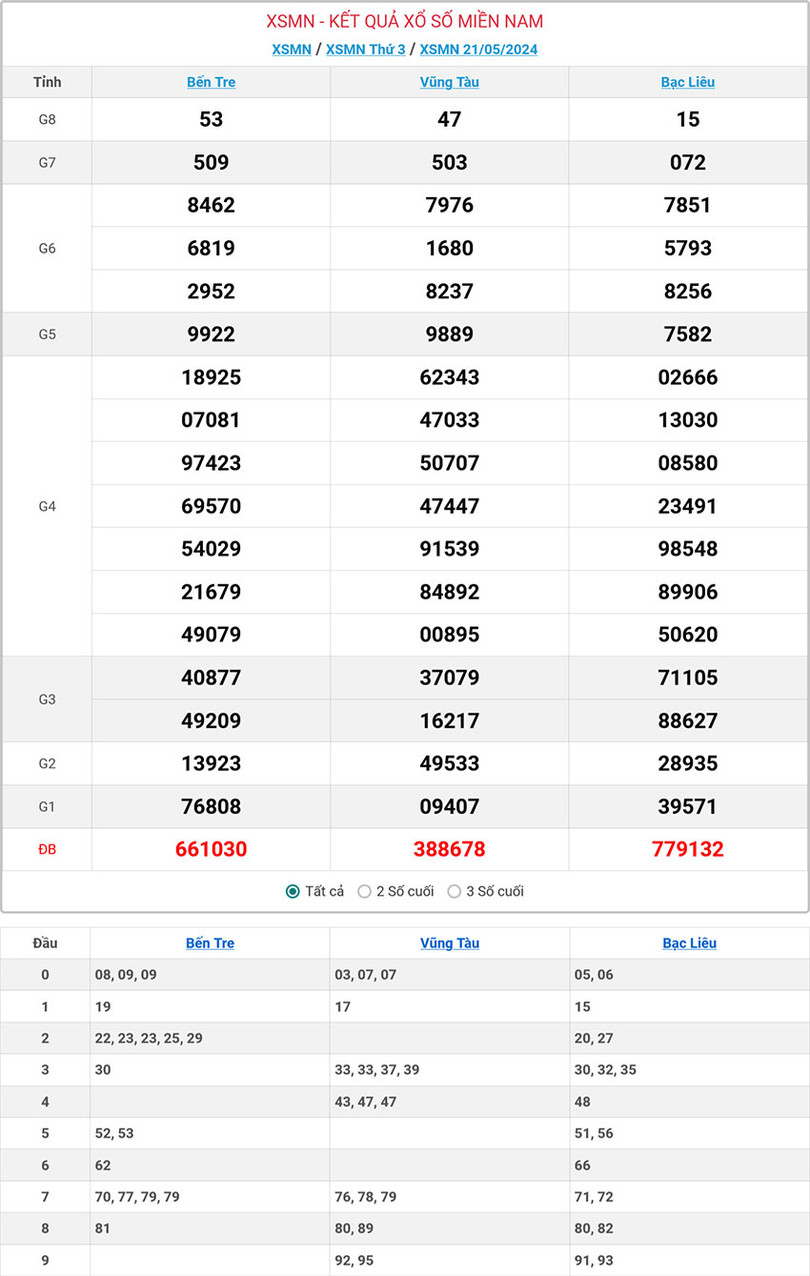
Task: Click Bạc Liêu link in the Đầu table header
Action: (x=689, y=943)
